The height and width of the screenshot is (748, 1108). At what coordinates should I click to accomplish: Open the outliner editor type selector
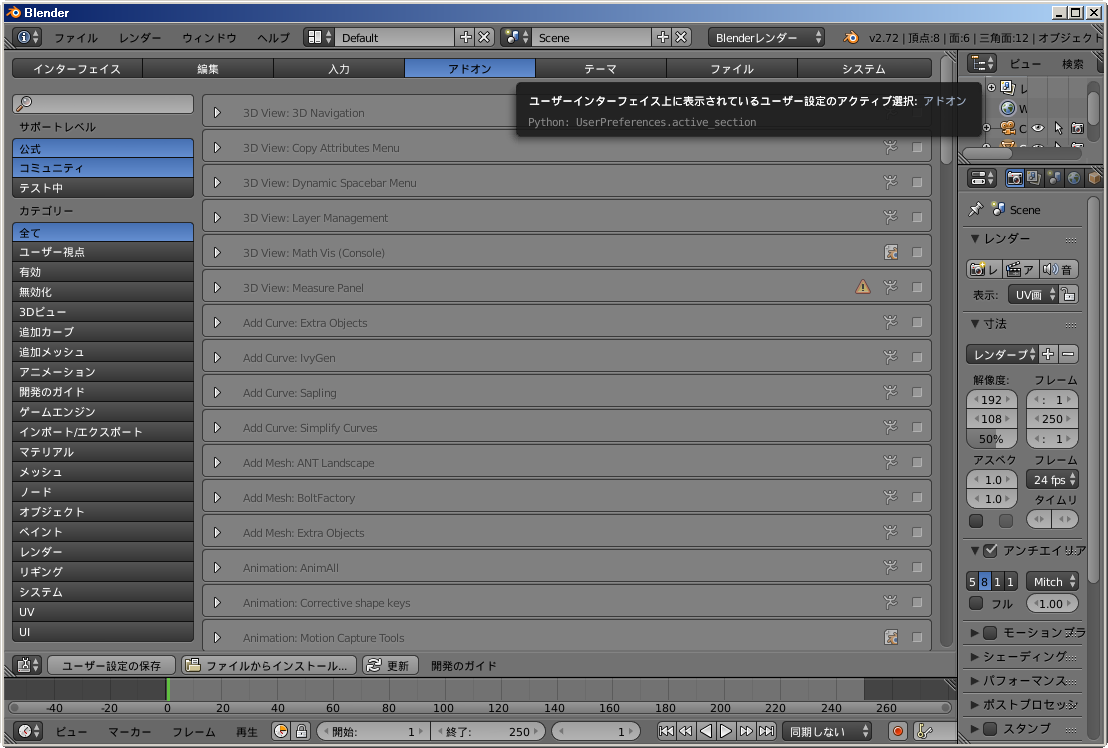981,64
